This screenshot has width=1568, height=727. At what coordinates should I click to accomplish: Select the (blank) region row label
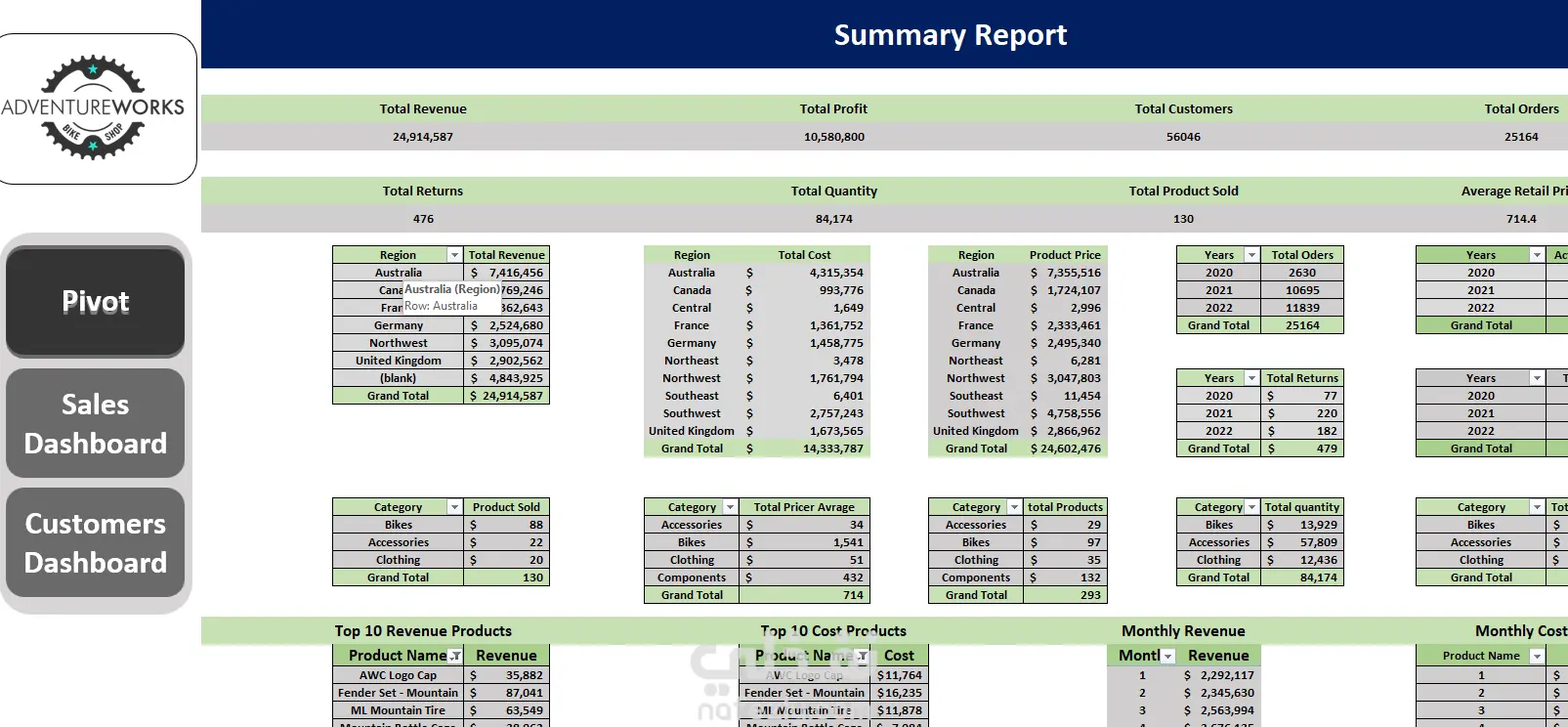pos(398,378)
